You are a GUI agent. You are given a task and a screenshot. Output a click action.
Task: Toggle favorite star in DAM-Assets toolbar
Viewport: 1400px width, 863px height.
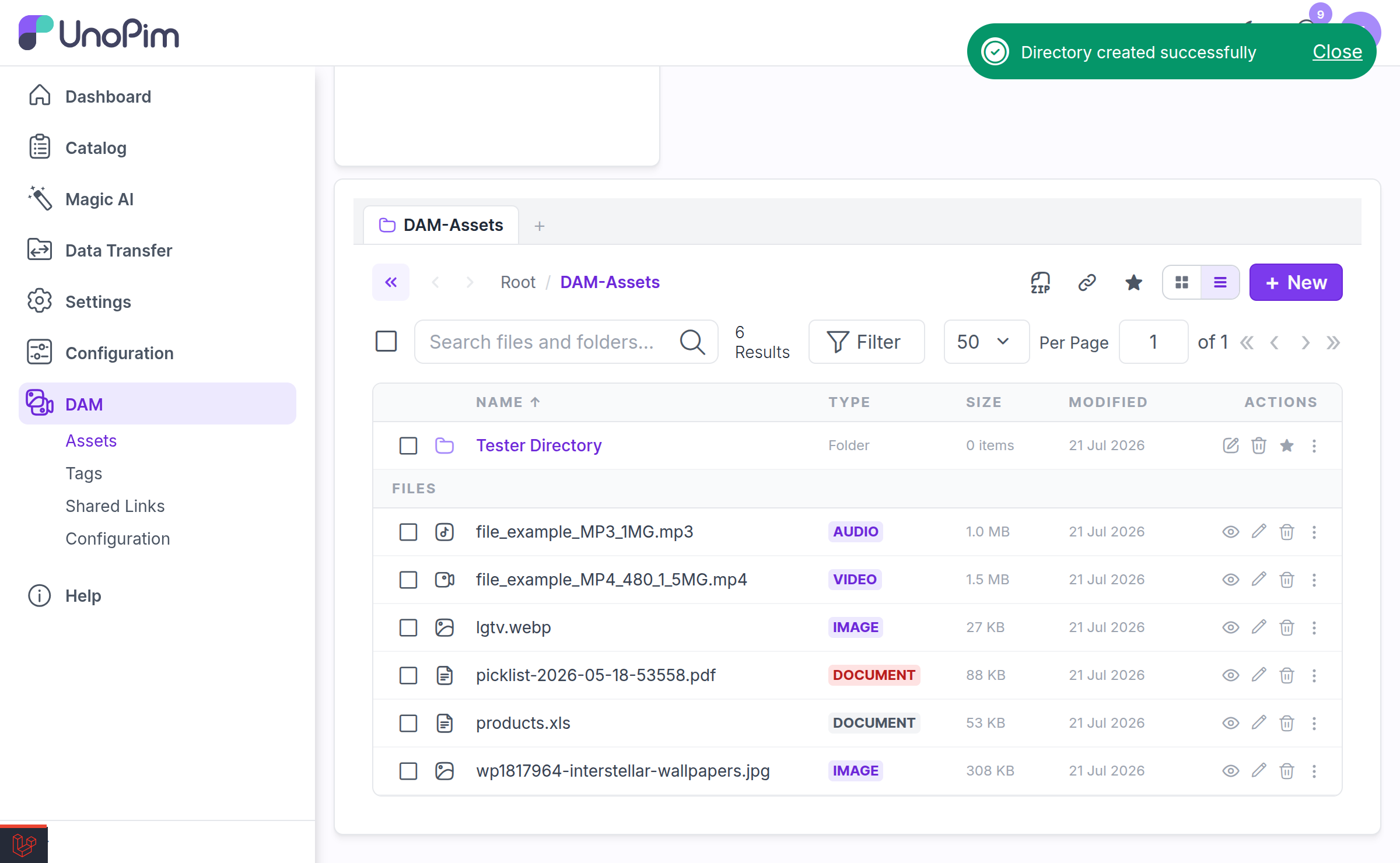pos(1133,283)
